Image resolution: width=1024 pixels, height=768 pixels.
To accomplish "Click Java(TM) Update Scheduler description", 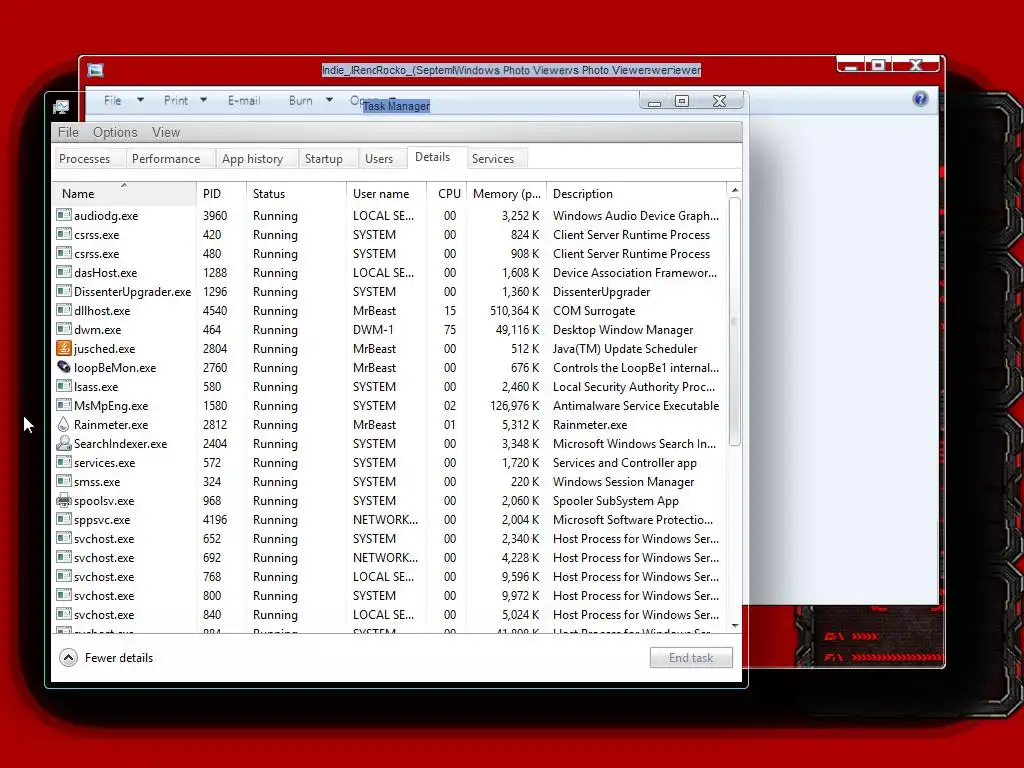I will tap(625, 349).
